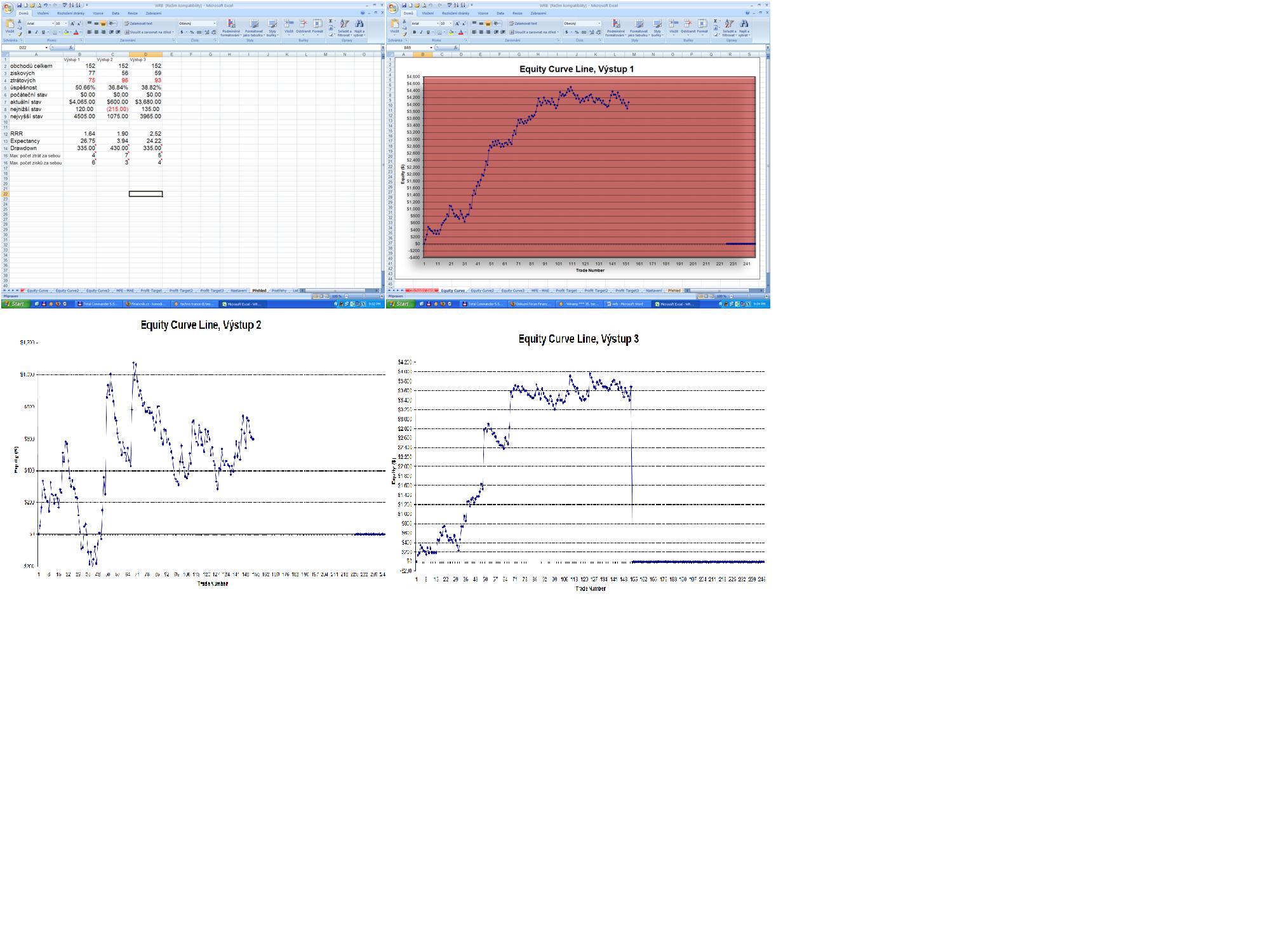Toggle Bold formatting in the left Excel window

click(x=29, y=32)
